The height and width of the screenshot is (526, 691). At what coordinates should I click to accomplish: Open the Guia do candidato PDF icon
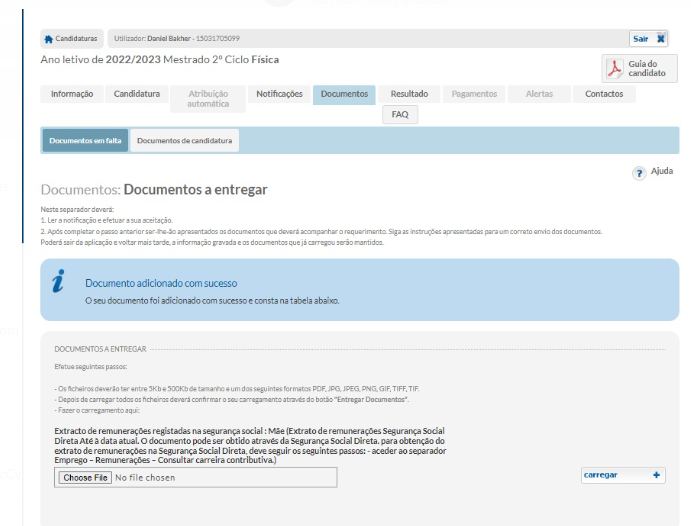[614, 68]
